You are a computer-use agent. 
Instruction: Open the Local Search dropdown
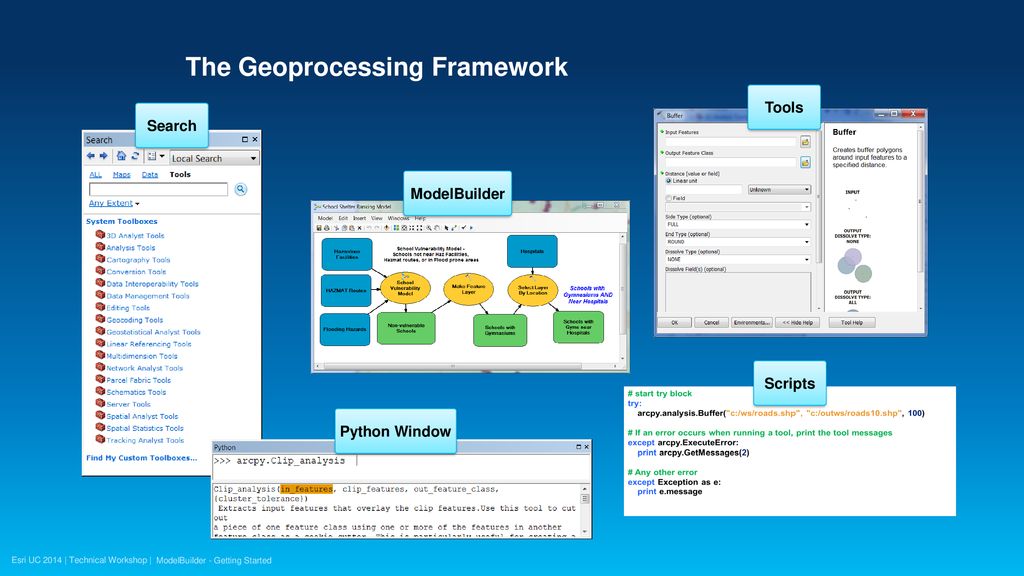click(x=214, y=158)
